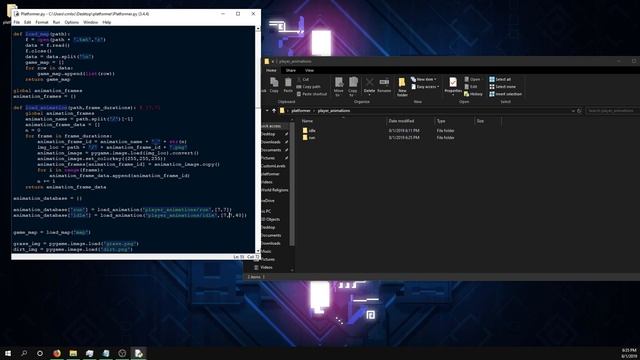Screen dimensions: 640x360
Task: Click platformer in the address breadcrumb
Action: click(301, 111)
